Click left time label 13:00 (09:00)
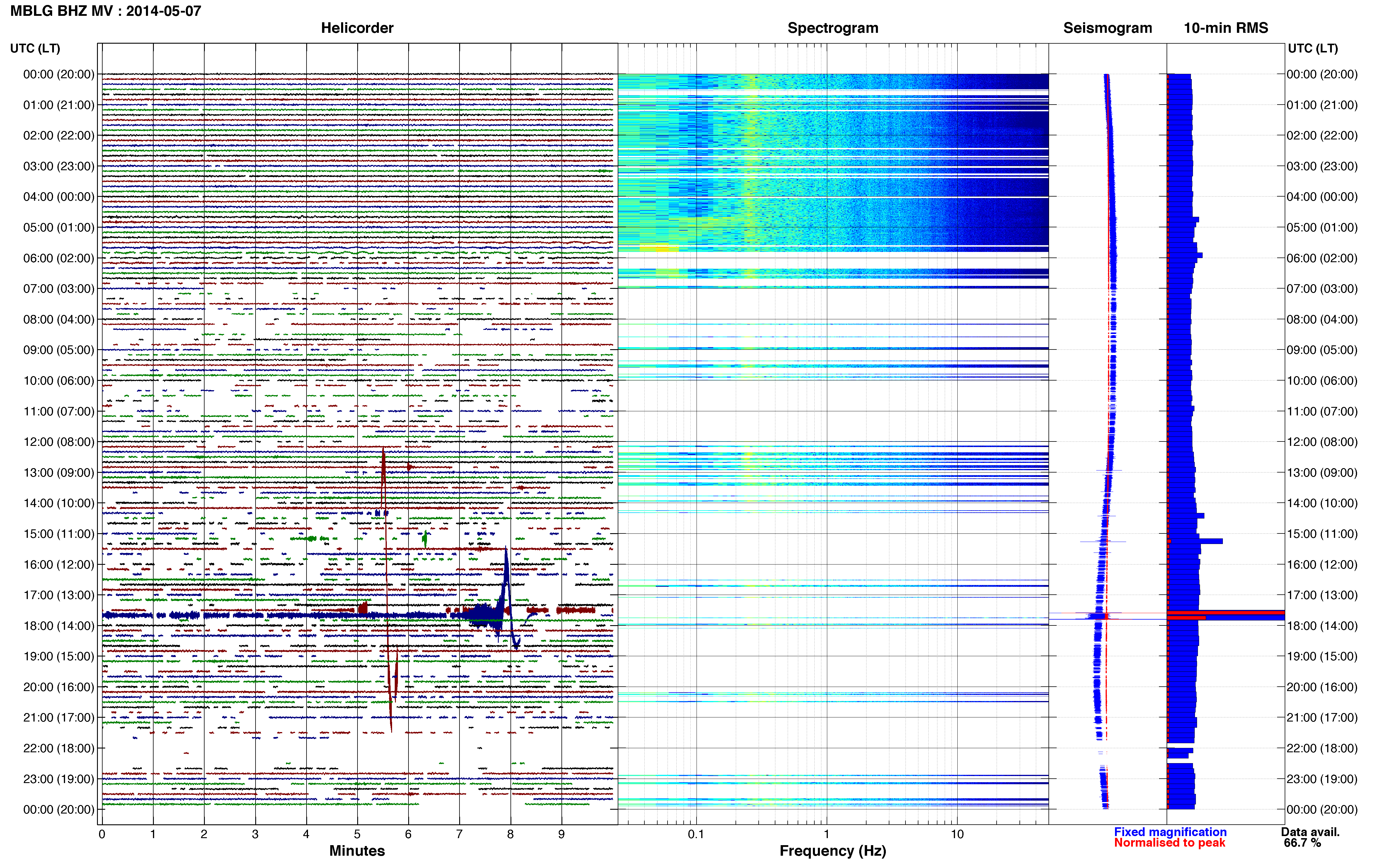Screen dimensions: 1389x868 tap(59, 473)
